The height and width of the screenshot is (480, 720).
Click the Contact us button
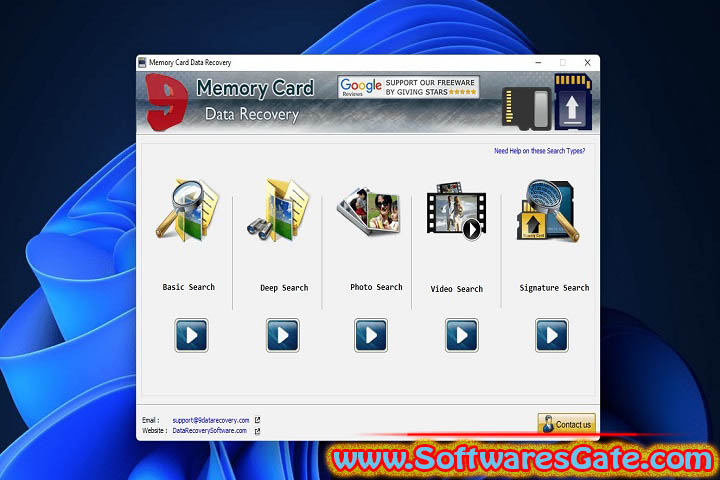click(567, 424)
